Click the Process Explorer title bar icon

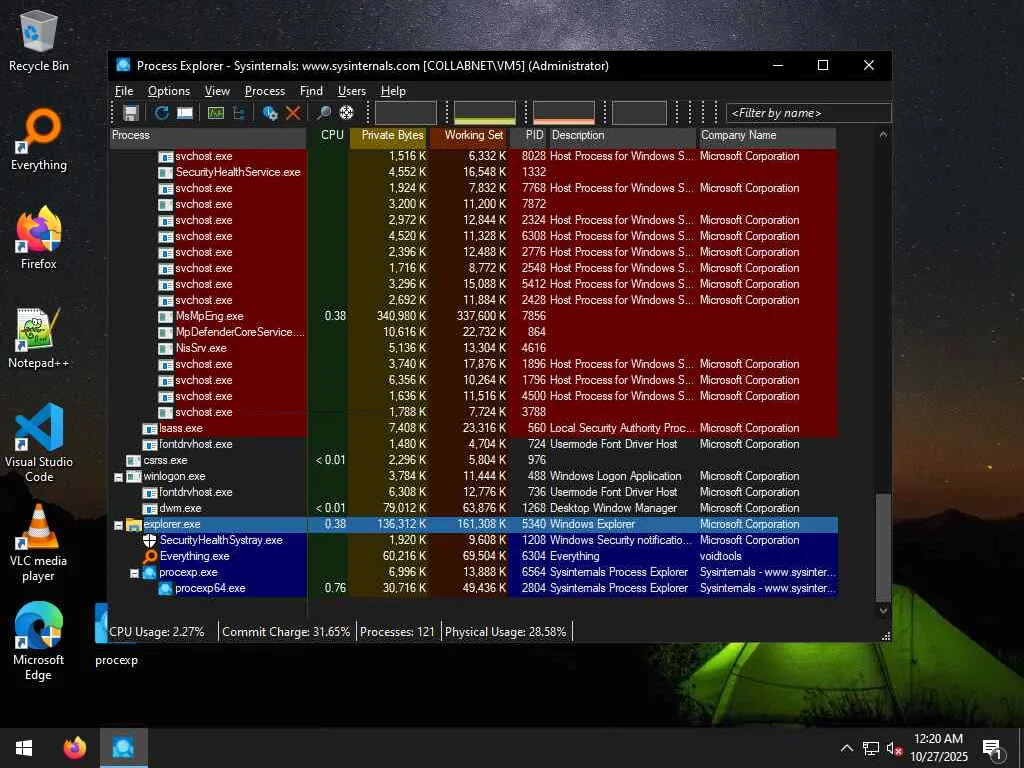pos(123,65)
